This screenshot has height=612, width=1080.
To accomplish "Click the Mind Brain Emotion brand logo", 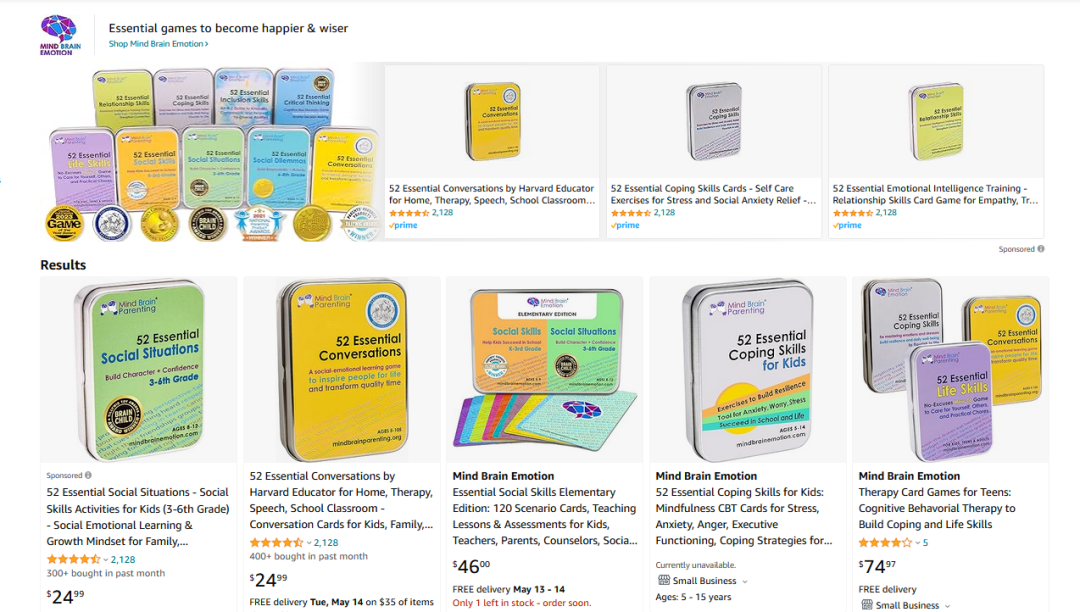I will coord(57,35).
